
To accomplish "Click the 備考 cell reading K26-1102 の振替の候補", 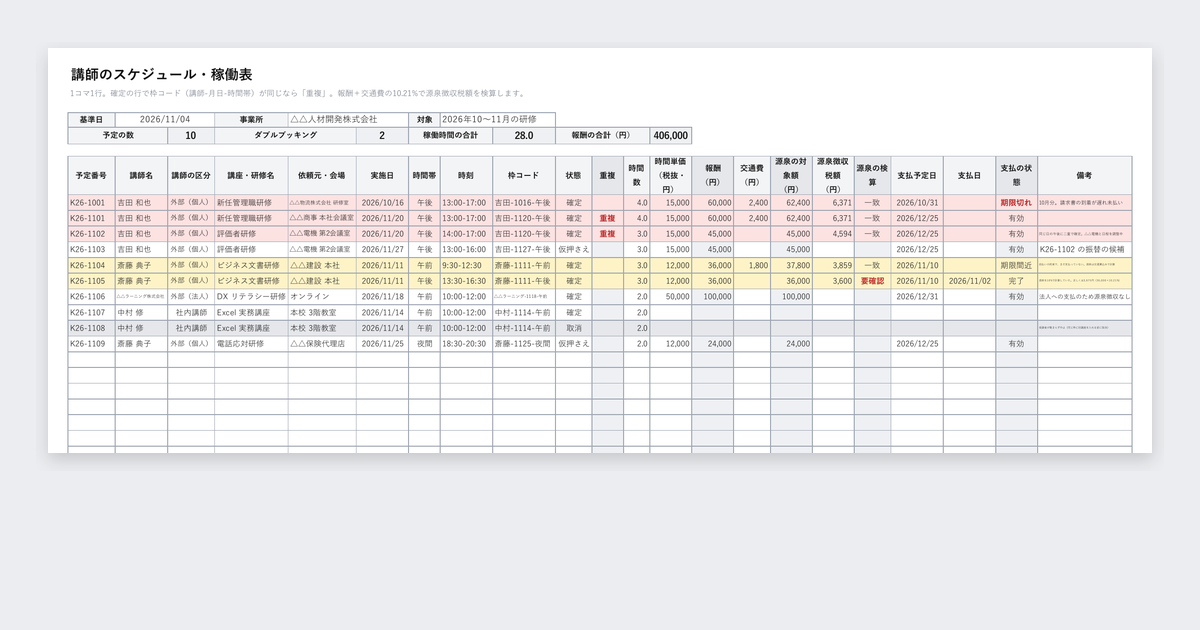I will 1084,249.
